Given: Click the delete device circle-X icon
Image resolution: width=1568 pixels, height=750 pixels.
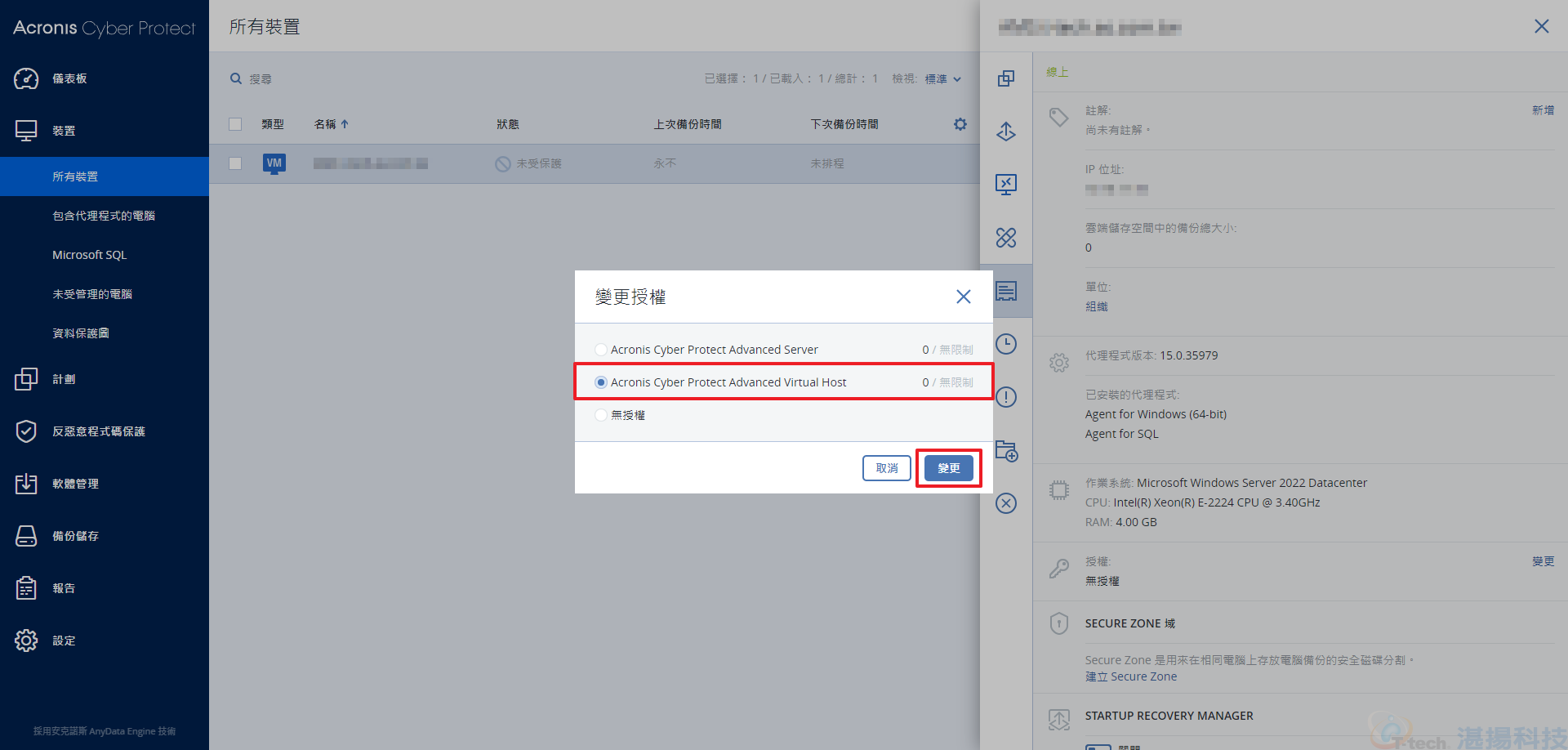Looking at the screenshot, I should [x=1006, y=503].
